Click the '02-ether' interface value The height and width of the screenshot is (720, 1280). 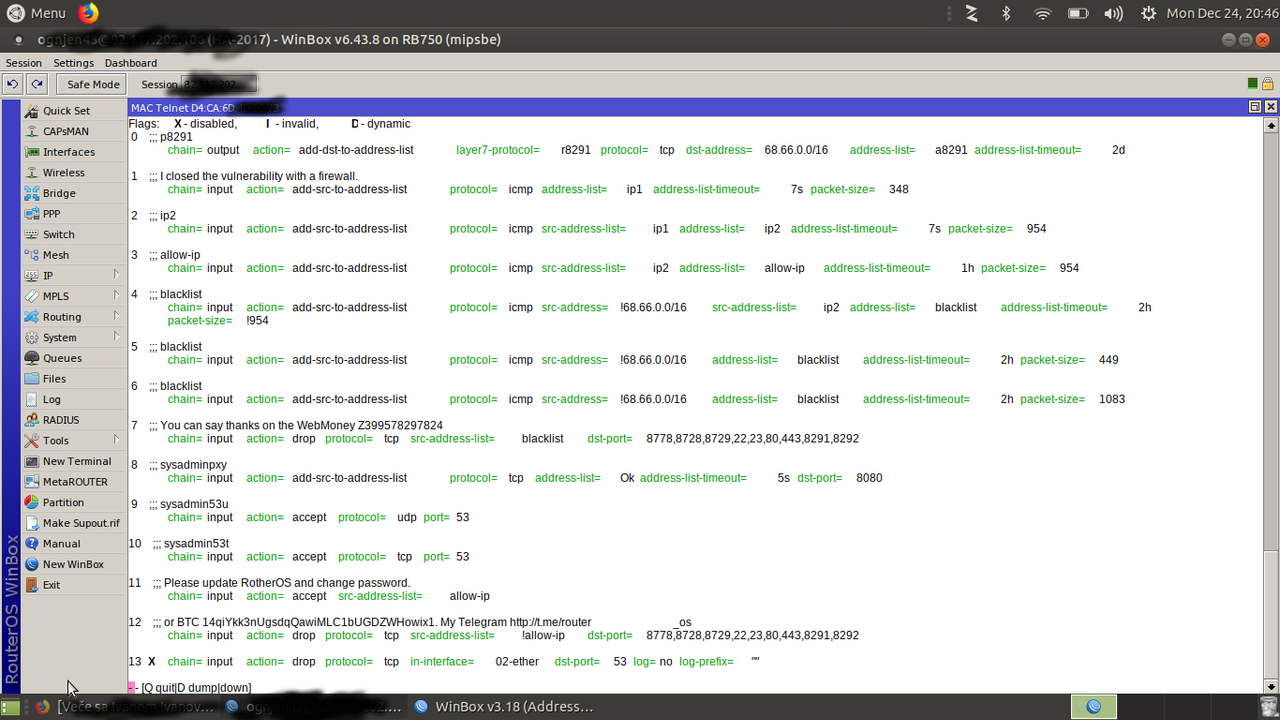pyautogui.click(x=517, y=662)
